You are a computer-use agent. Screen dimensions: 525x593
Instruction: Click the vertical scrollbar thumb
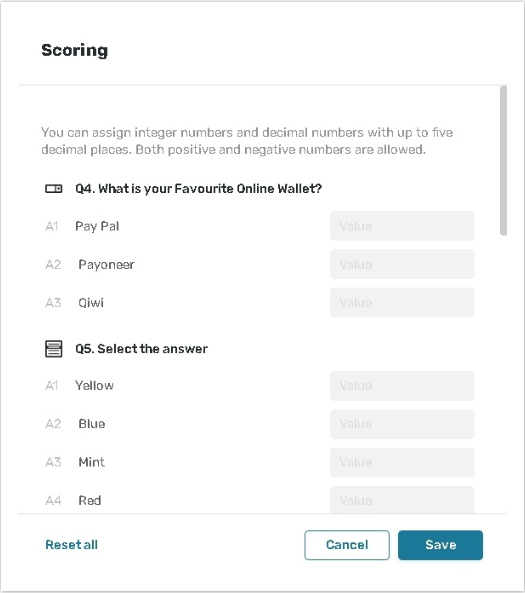[x=503, y=161]
